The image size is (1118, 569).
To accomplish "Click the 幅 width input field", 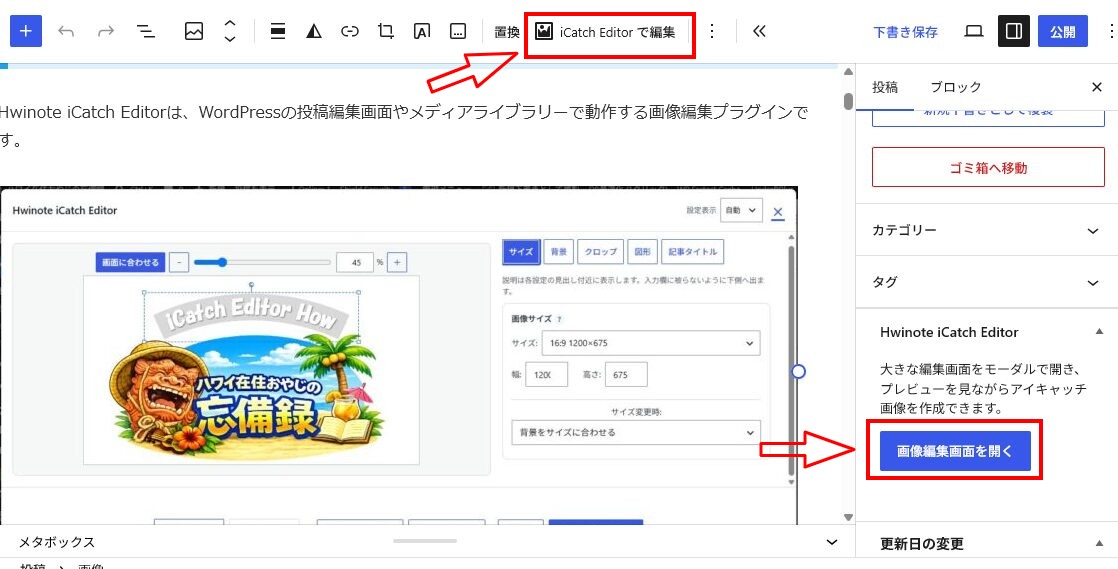I will [x=546, y=374].
